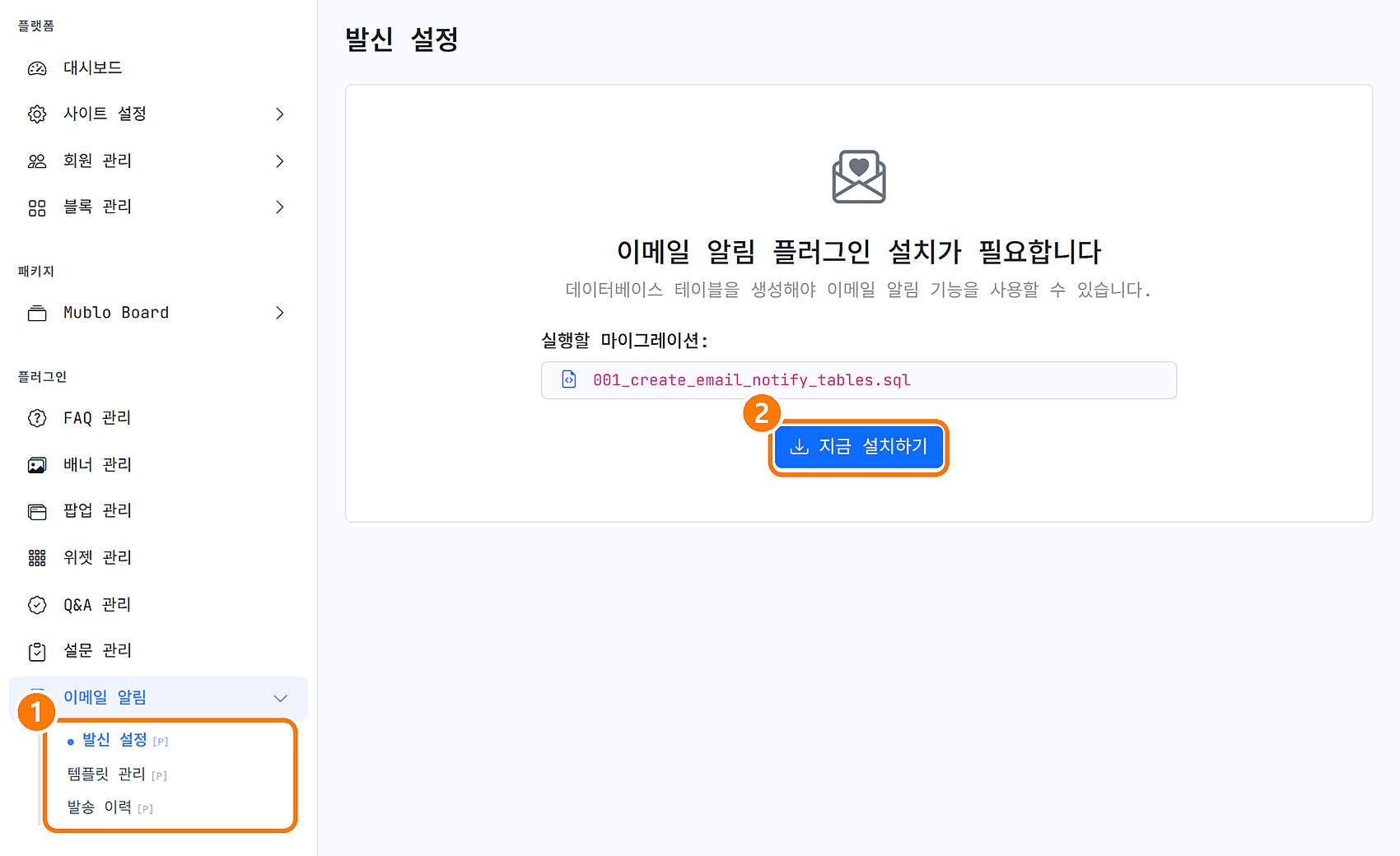The image size is (1400, 856).
Task: Click the Mublo Board package icon
Action: [37, 314]
